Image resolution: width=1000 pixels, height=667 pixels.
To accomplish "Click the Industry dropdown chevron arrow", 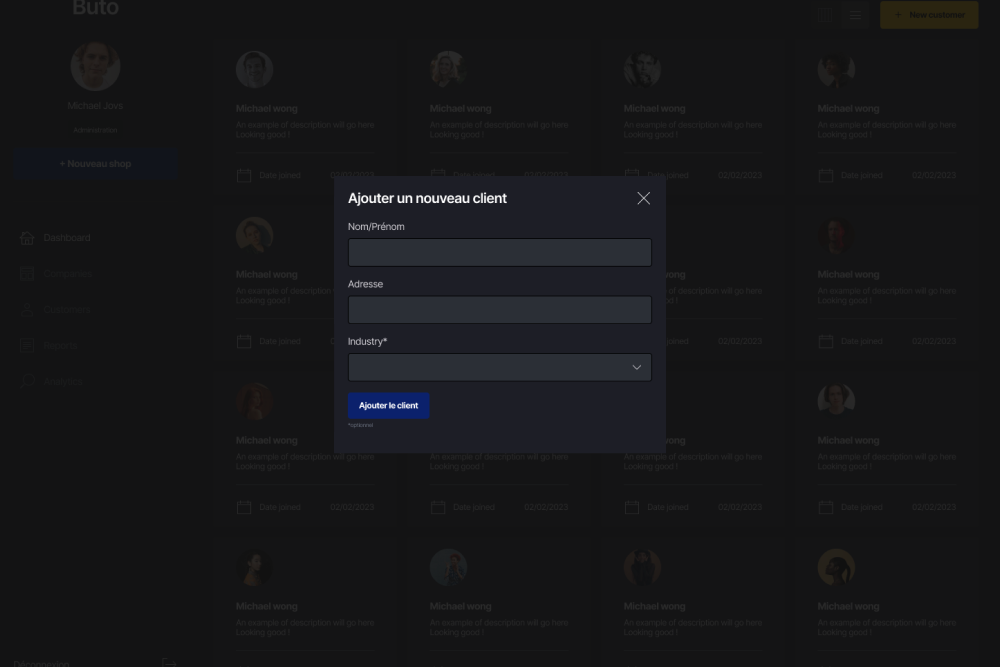I will coord(636,367).
